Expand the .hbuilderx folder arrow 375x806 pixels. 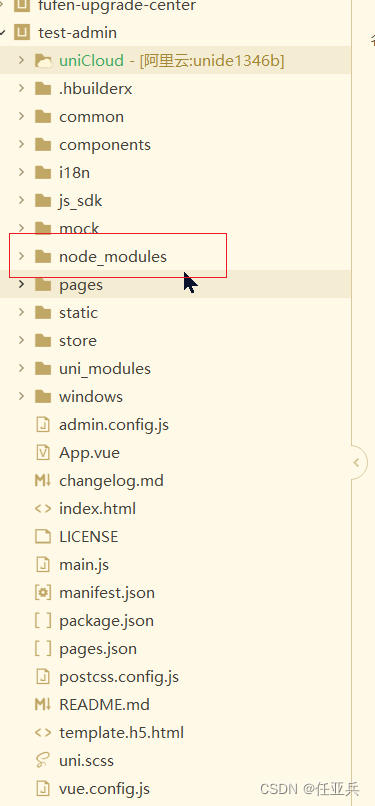click(x=21, y=88)
